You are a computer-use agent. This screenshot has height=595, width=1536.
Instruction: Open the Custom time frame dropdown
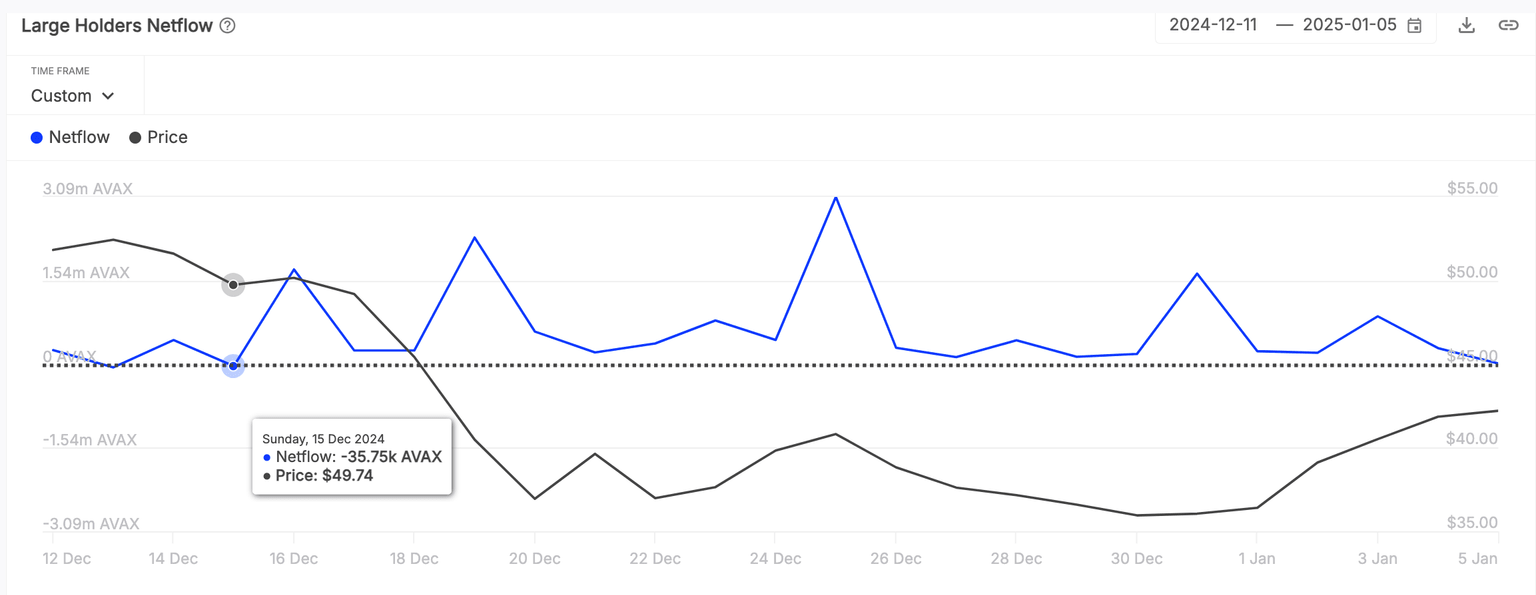coord(72,96)
